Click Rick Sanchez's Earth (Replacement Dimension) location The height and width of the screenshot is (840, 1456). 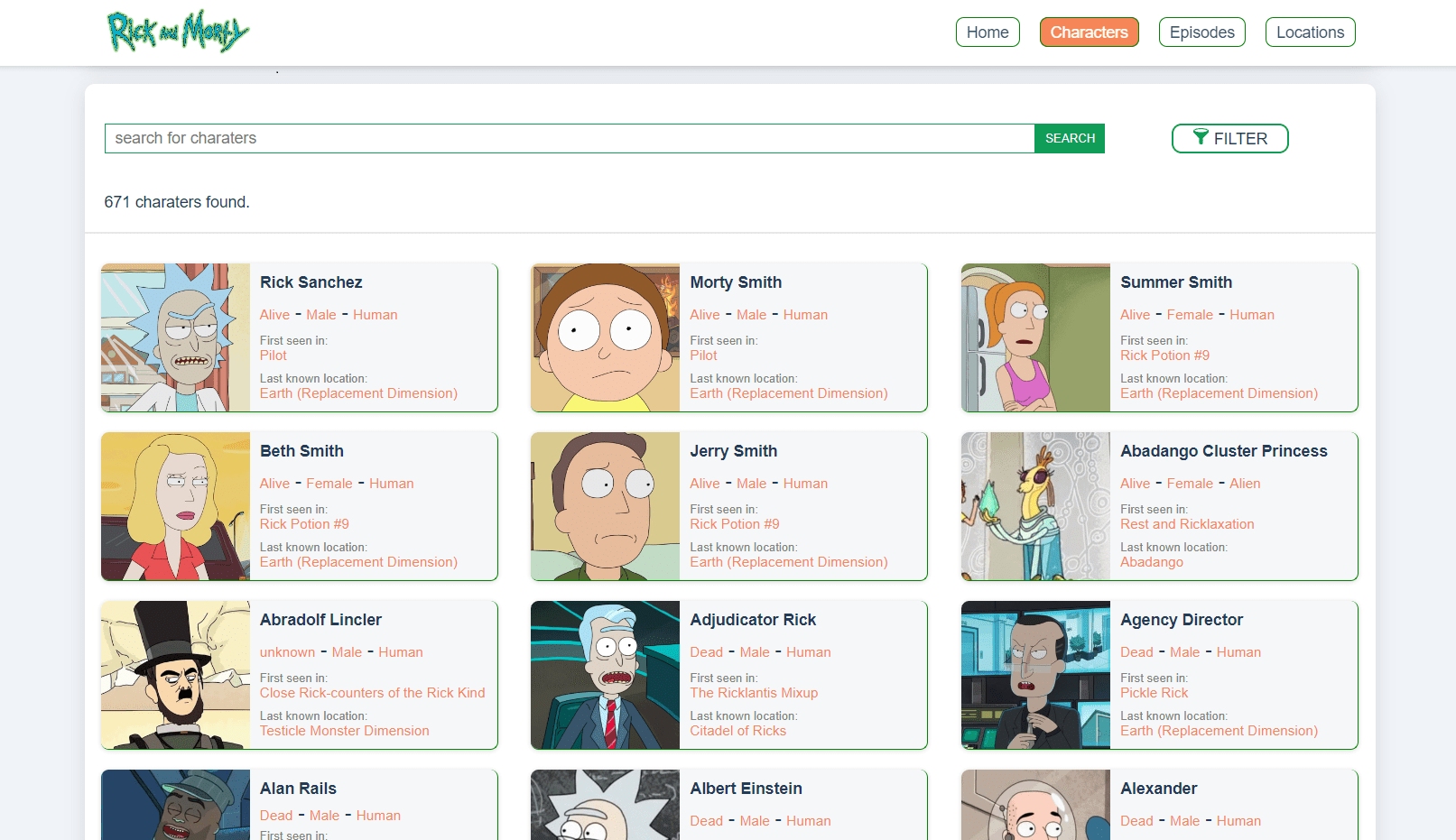point(358,393)
